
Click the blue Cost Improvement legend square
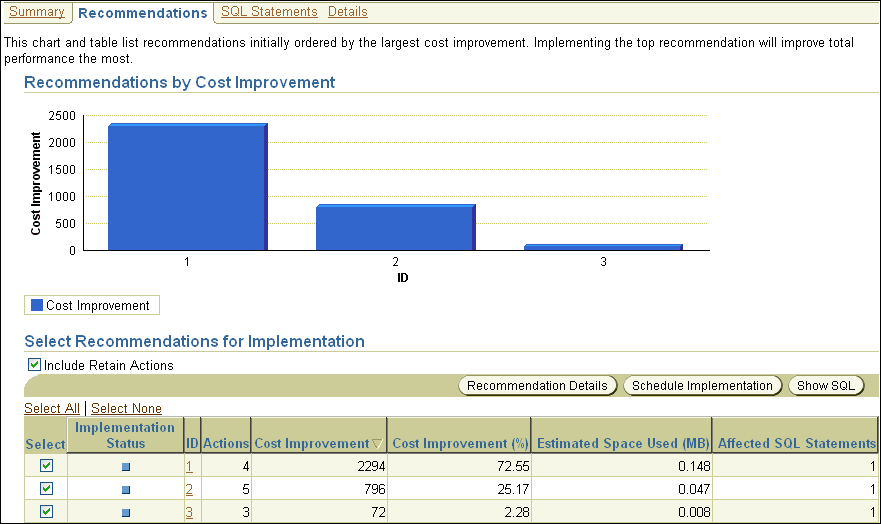pos(37,306)
